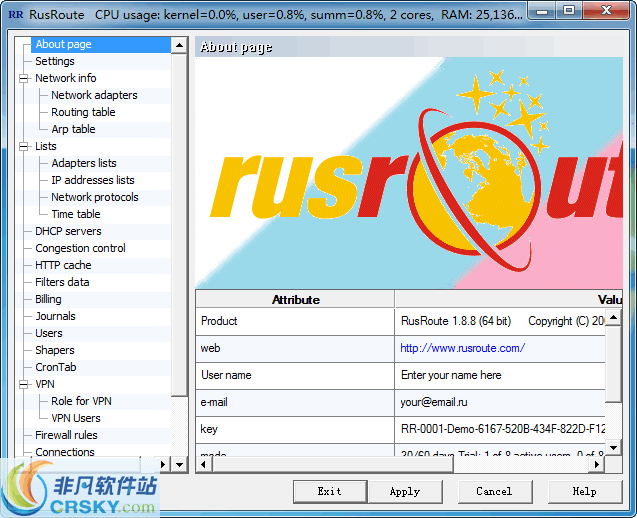Click the Product attribute cell
This screenshot has height=518, width=637.
(295, 321)
